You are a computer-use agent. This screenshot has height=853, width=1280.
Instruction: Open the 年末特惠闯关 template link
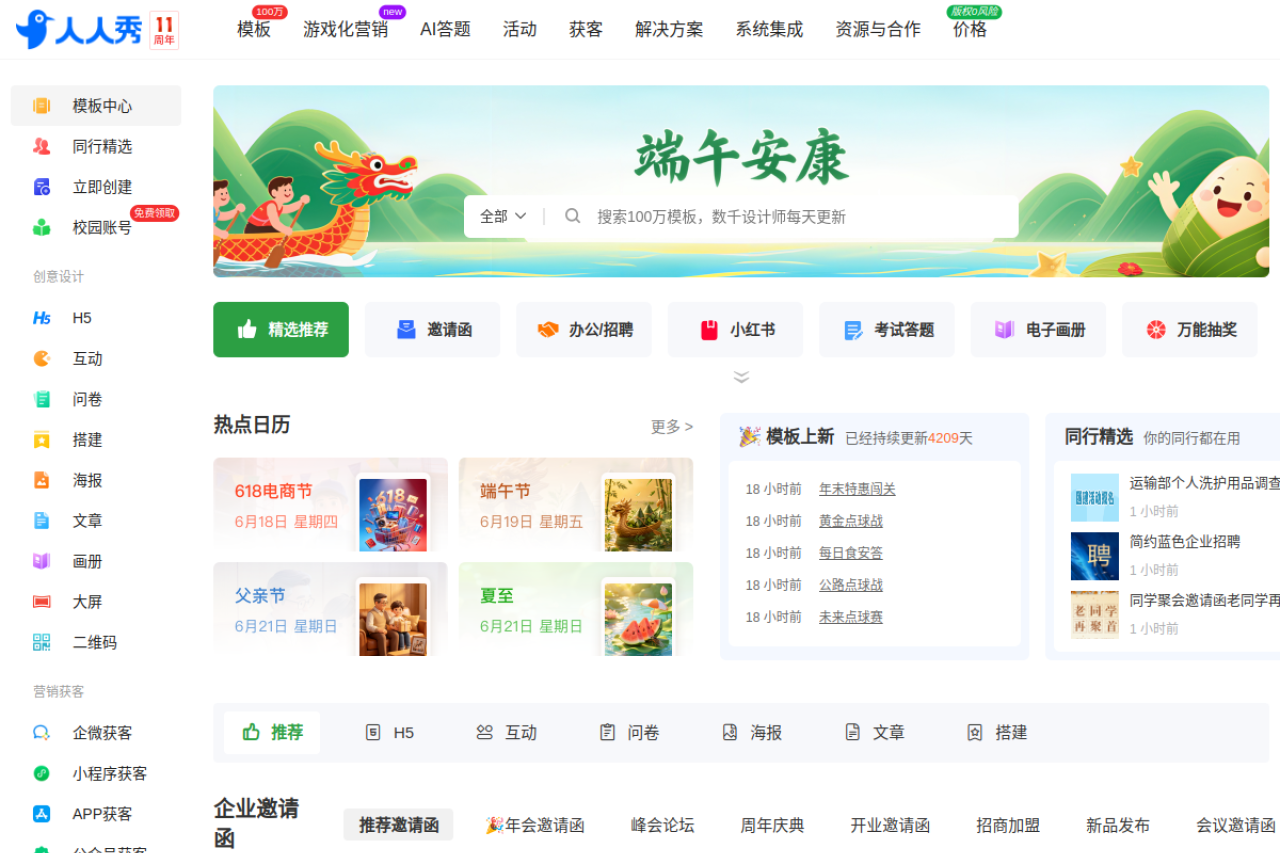tap(857, 489)
